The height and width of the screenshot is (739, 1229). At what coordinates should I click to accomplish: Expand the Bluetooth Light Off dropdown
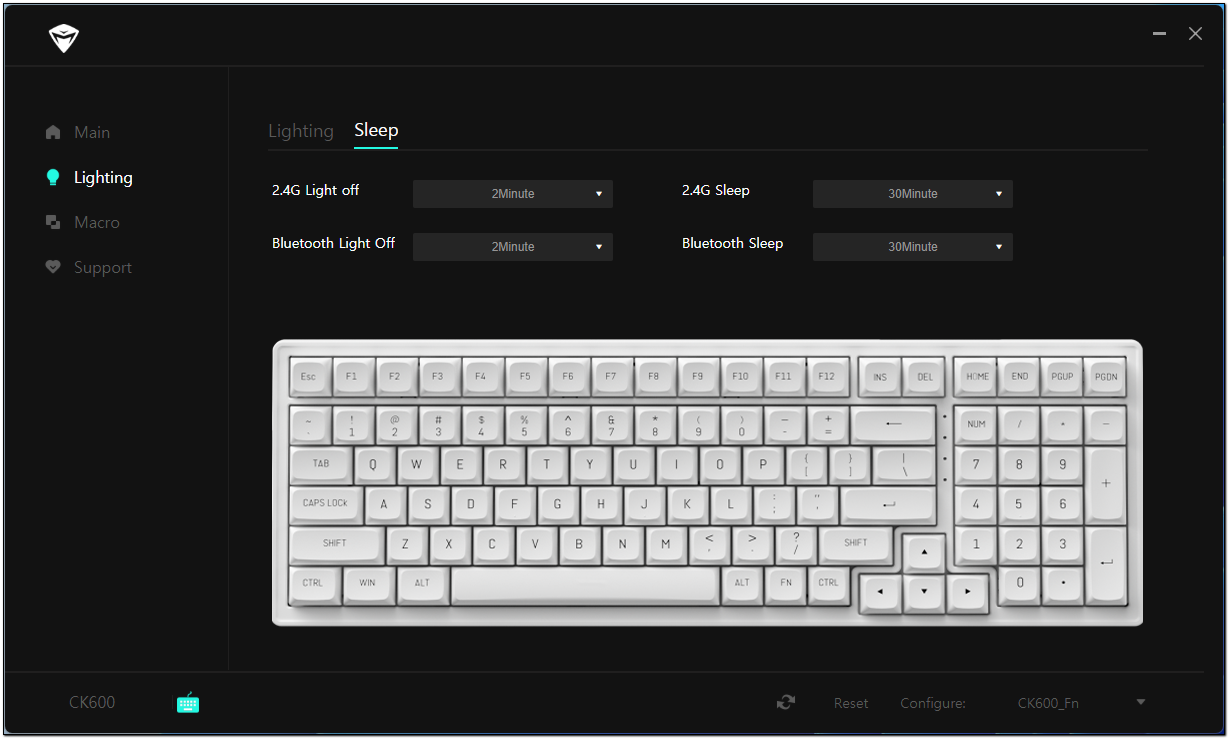[x=512, y=247]
